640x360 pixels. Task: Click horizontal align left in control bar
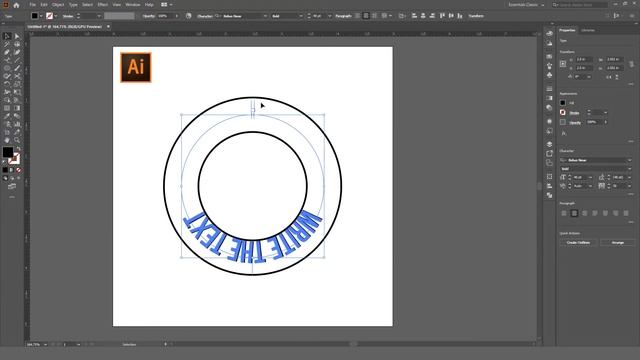pos(414,16)
